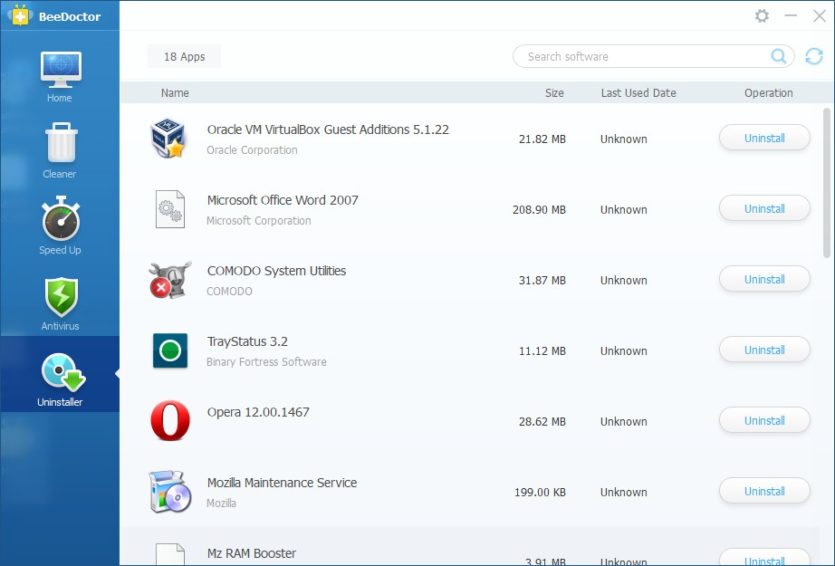Open the Cleaner trash can tool
Image resolution: width=835 pixels, height=566 pixels.
(x=60, y=151)
